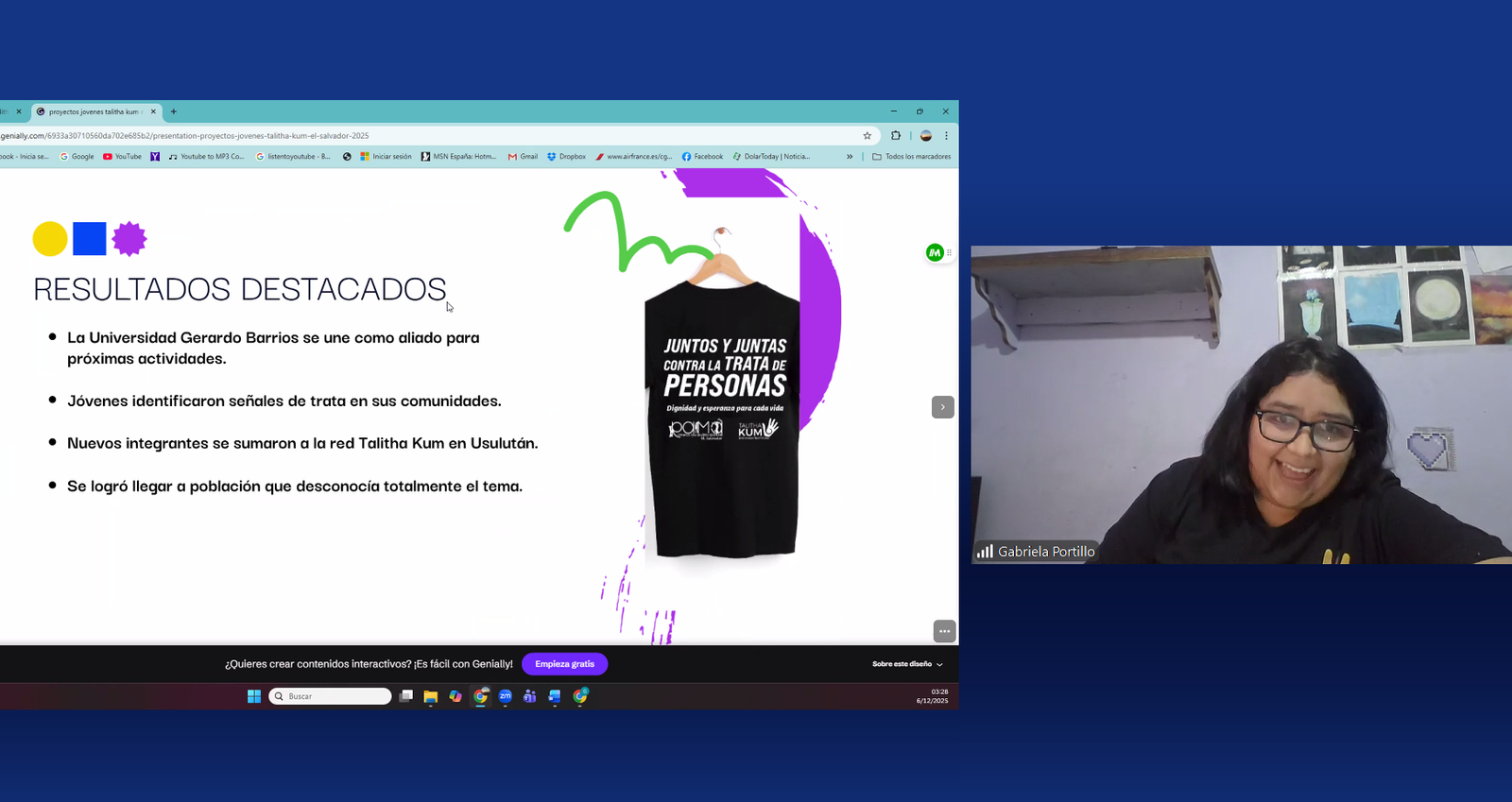Go to the next Genially slide arrow
Viewport: 1512px width, 802px height.
pyautogui.click(x=942, y=407)
